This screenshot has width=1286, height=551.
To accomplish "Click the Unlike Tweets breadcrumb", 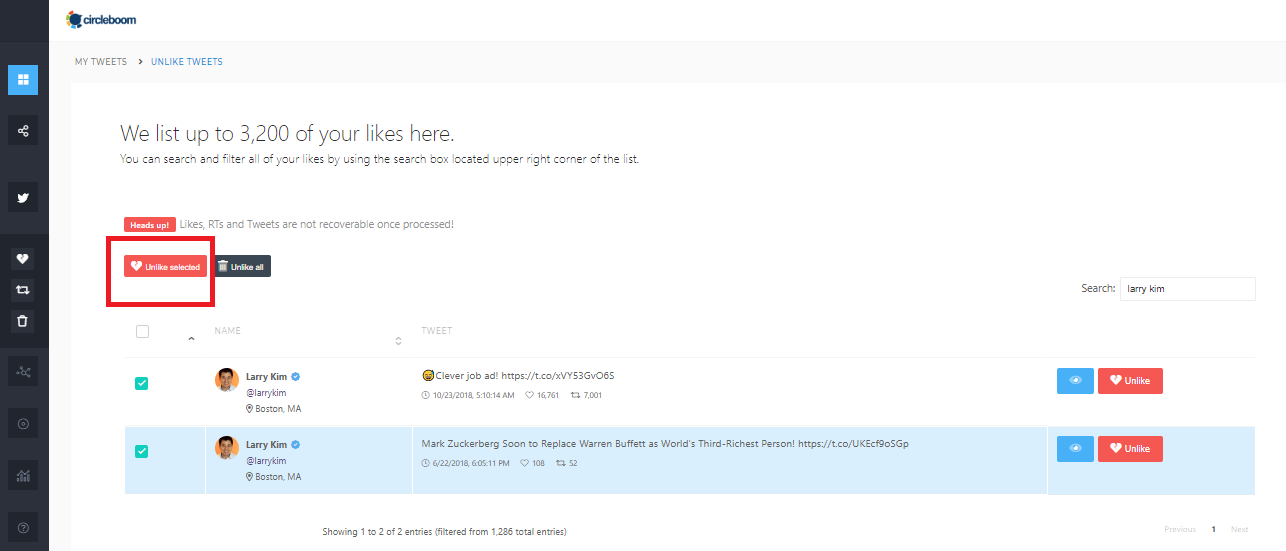I will [x=187, y=62].
